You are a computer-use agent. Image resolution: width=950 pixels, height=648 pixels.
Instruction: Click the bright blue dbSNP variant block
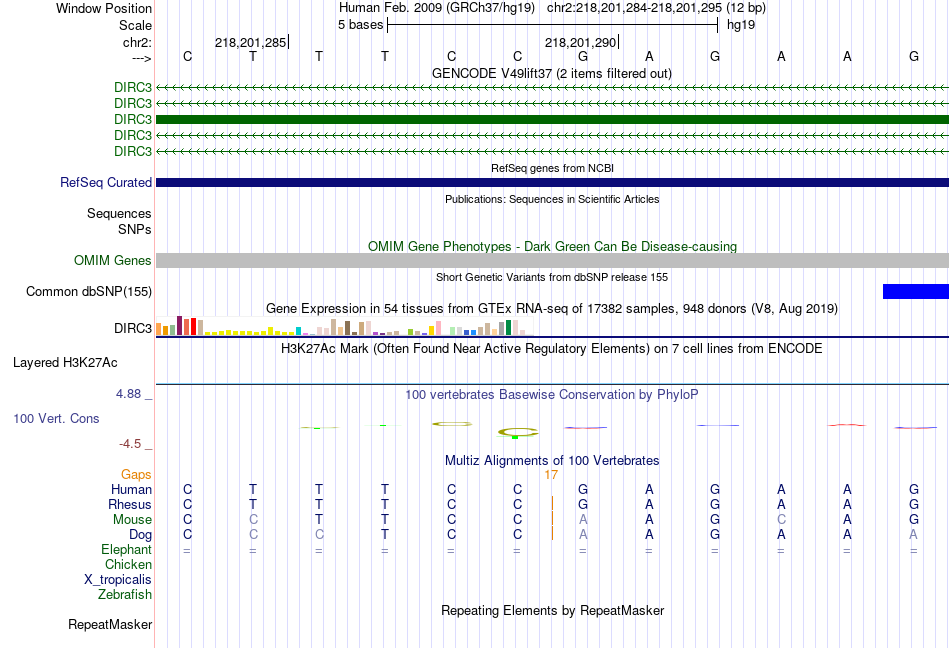pyautogui.click(x=915, y=291)
